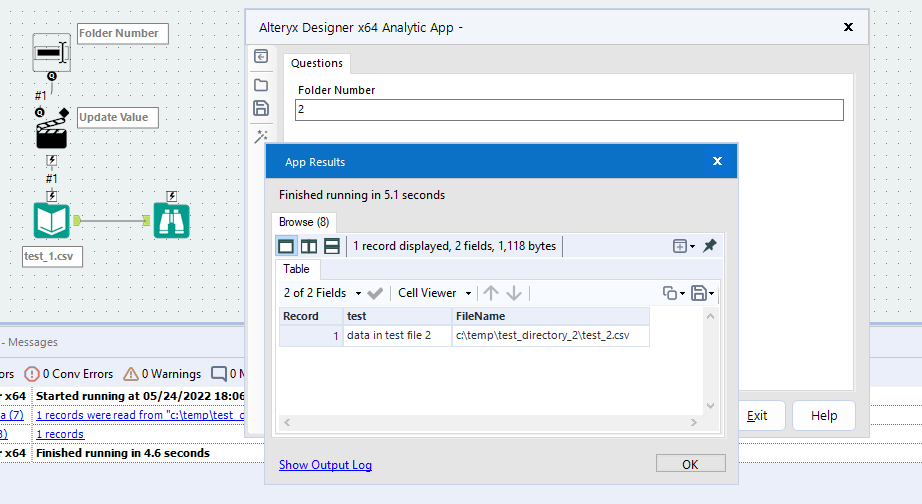Switch to single-pane results view

[286, 245]
